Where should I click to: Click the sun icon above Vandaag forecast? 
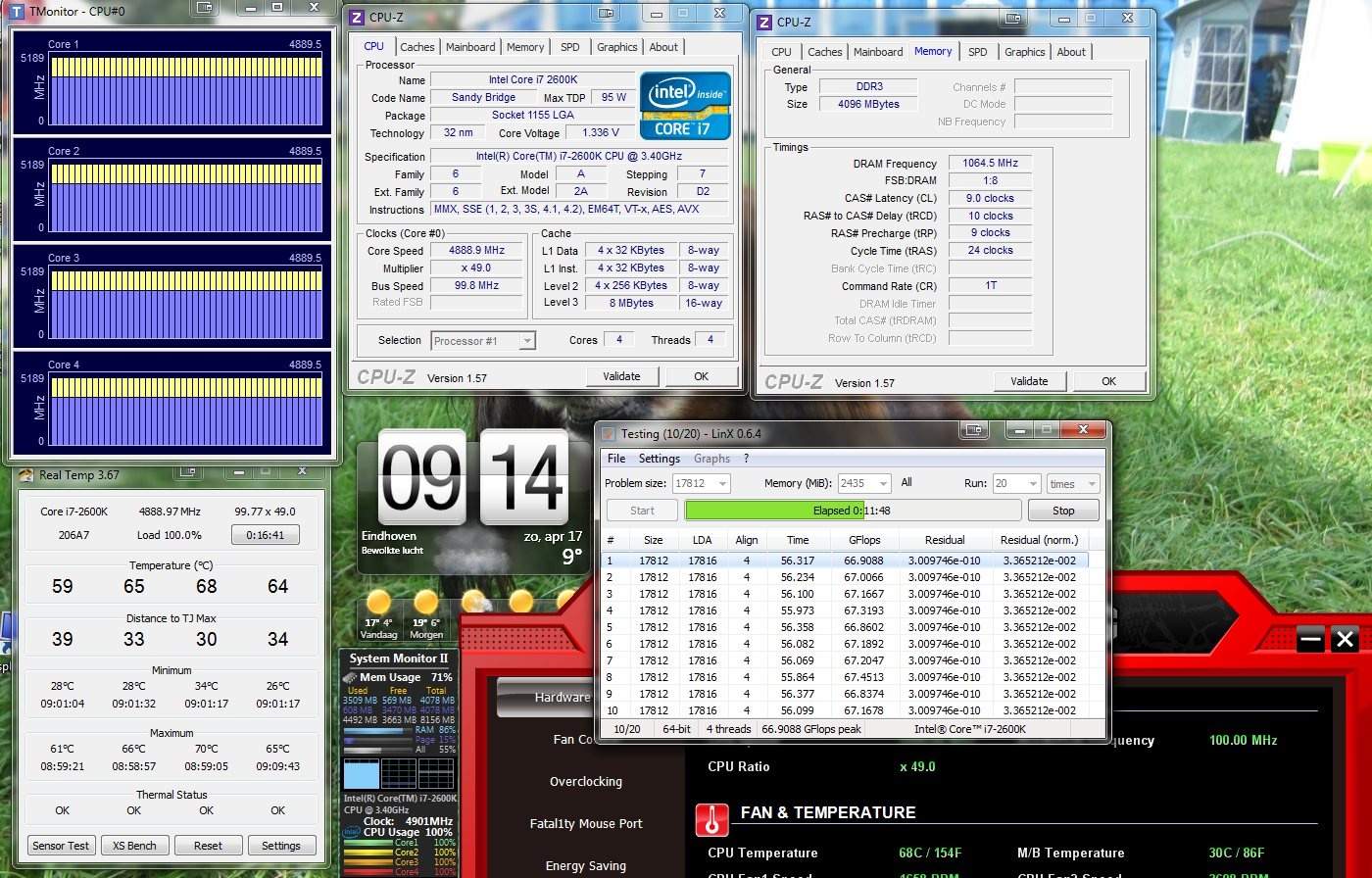tap(377, 602)
